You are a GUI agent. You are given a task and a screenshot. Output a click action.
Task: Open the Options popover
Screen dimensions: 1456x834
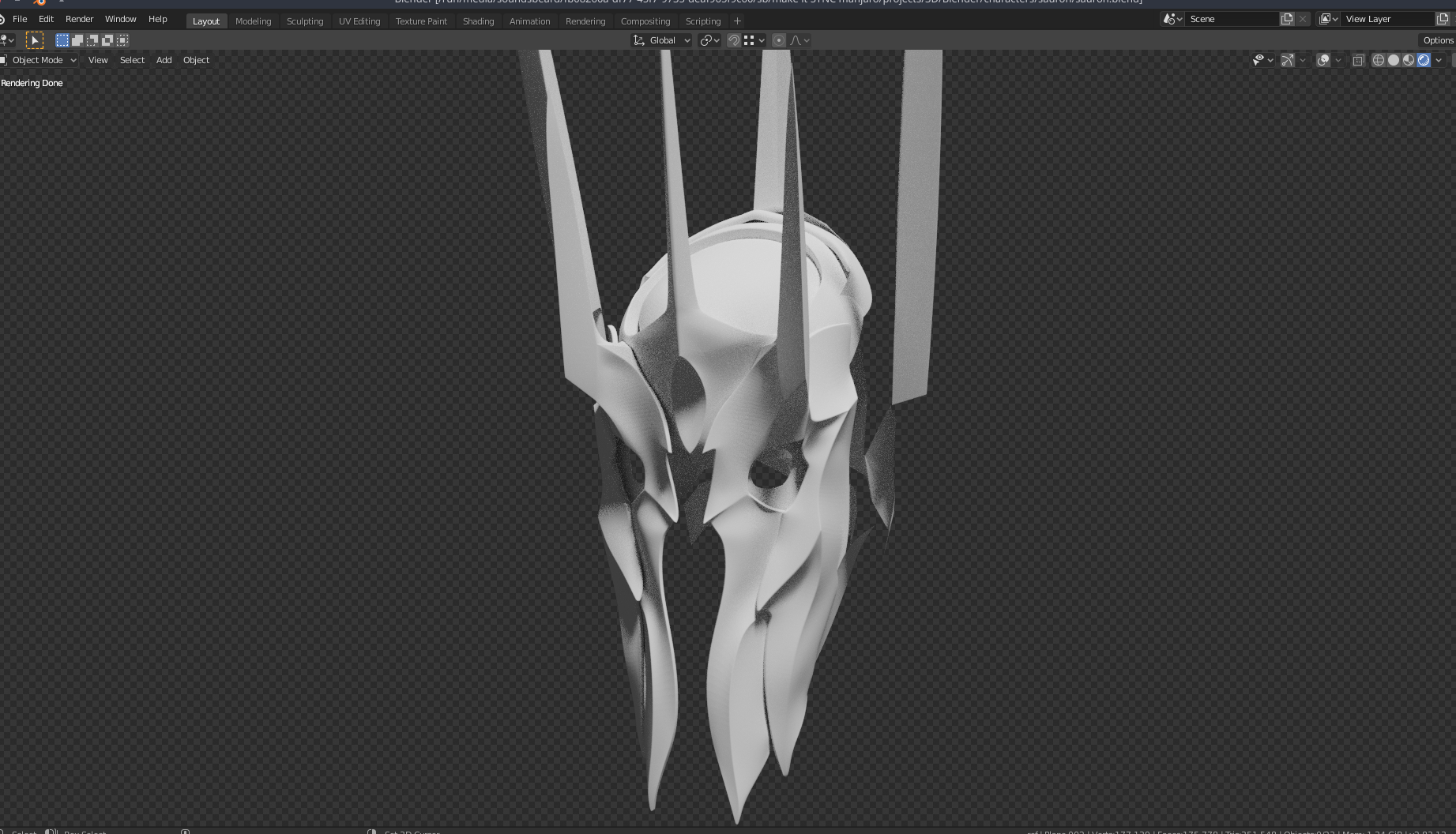(x=1438, y=40)
